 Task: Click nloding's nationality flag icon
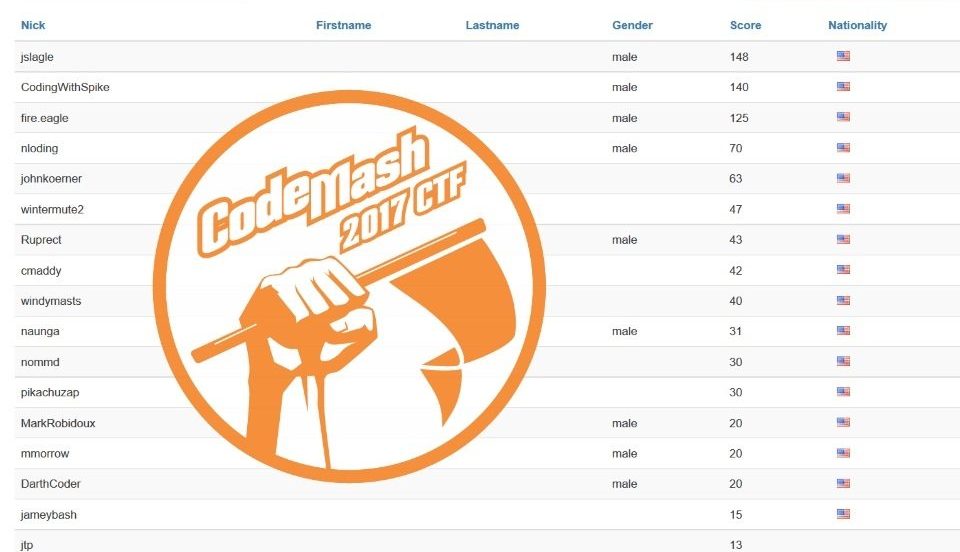click(x=843, y=147)
